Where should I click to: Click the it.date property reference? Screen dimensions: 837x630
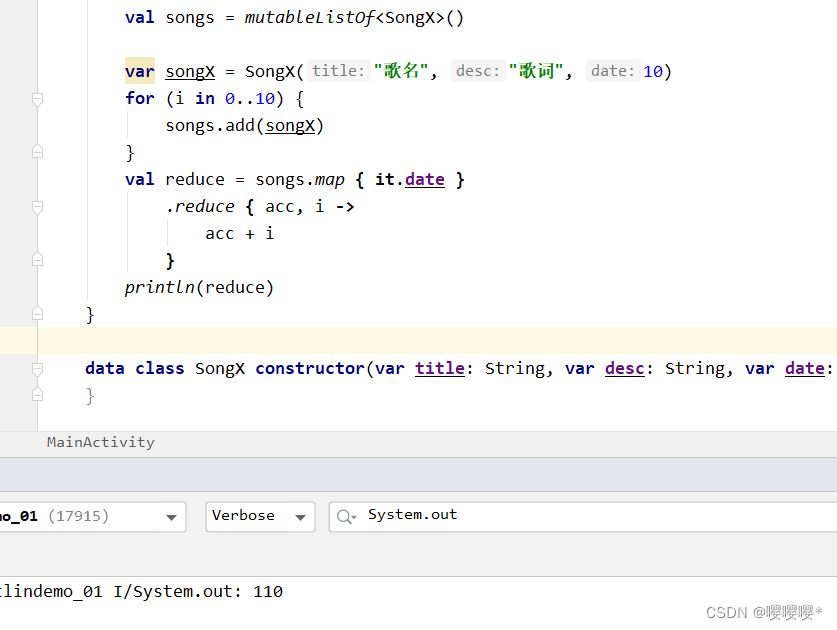click(409, 179)
